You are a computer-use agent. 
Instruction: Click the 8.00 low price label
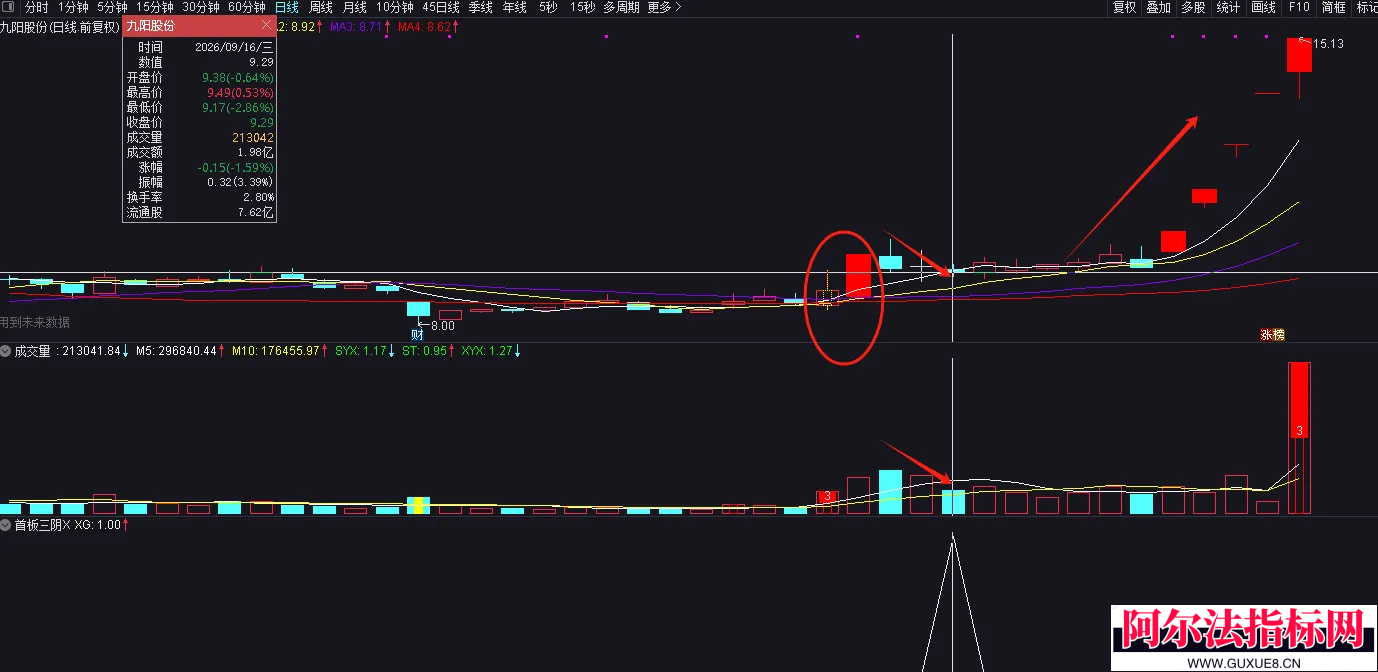pyautogui.click(x=442, y=325)
